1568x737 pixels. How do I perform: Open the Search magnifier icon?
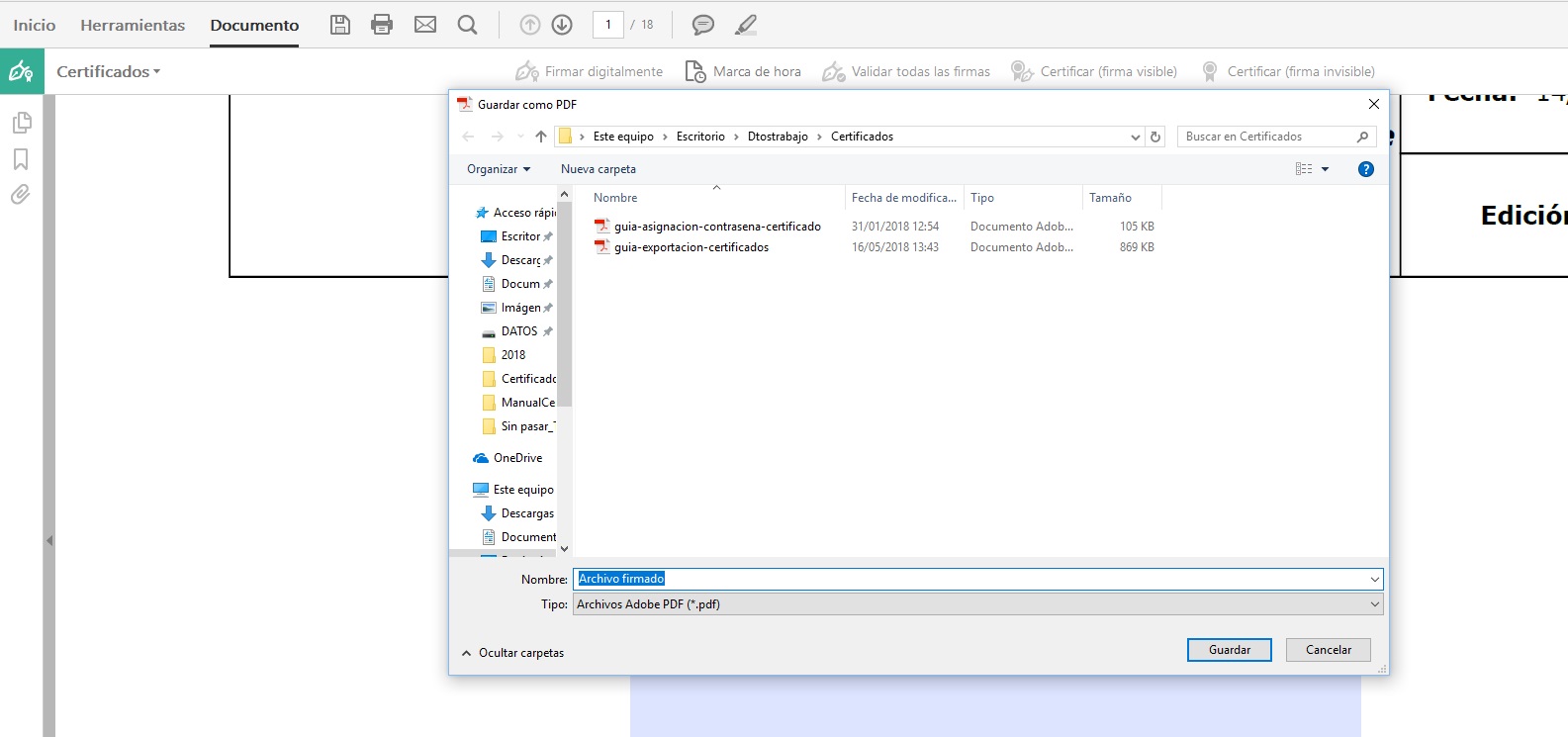[x=468, y=25]
